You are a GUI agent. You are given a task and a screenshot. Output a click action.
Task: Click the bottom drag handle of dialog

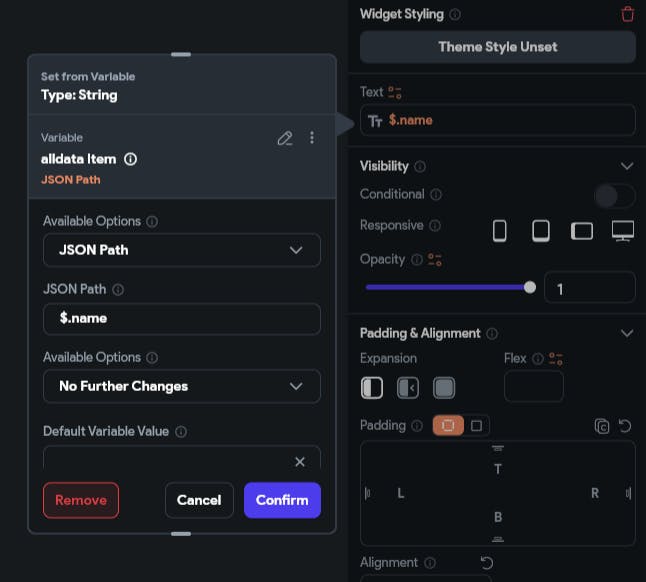[181, 534]
